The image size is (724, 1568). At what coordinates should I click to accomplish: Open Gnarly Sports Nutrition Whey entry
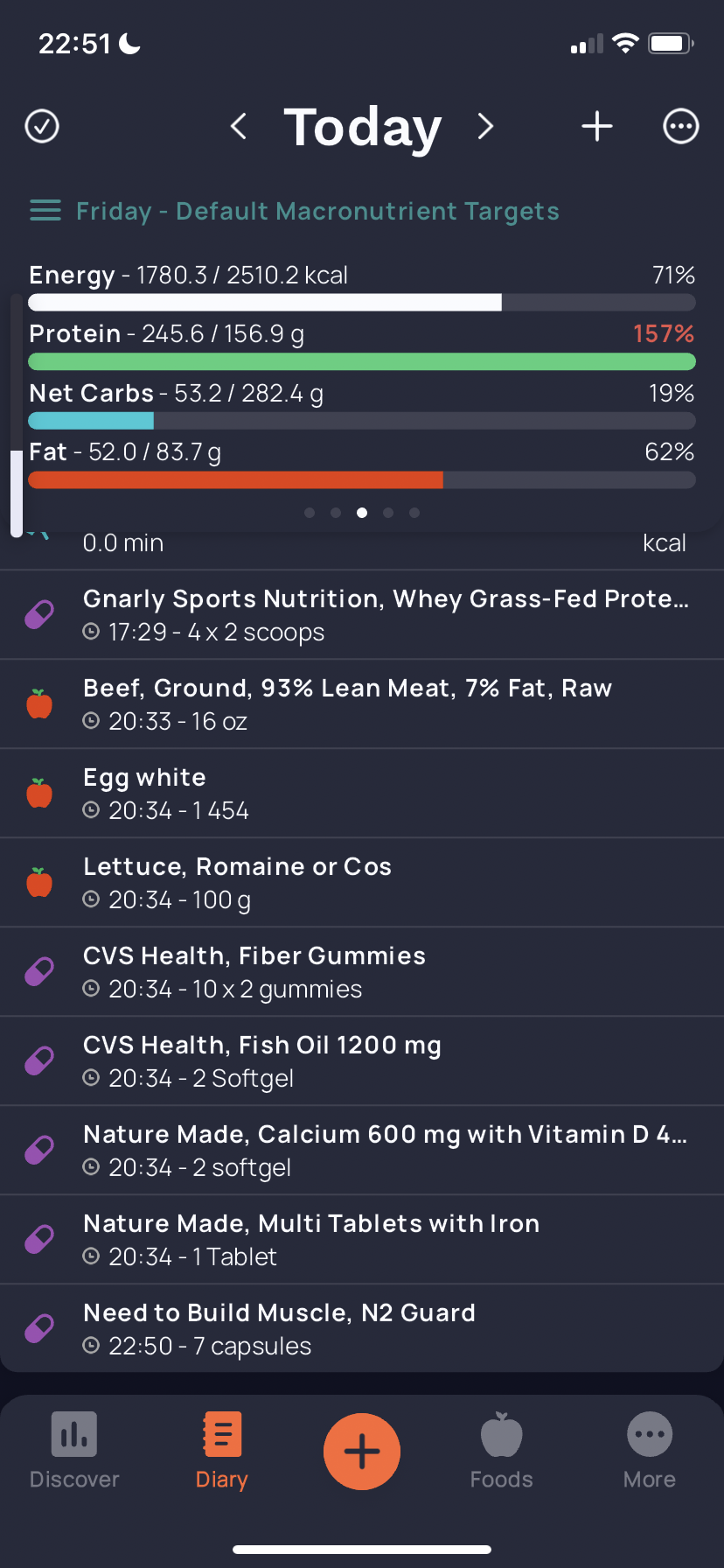362,615
